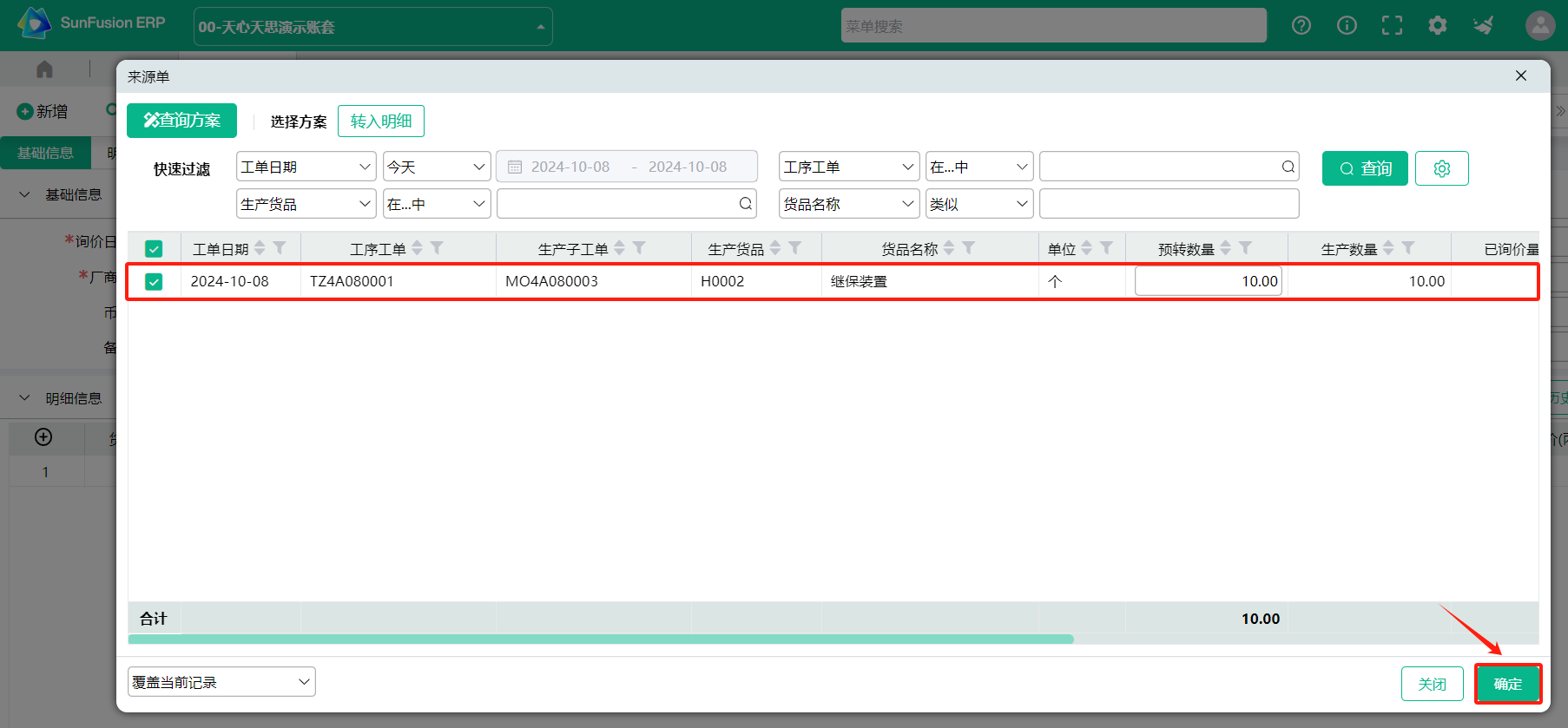Open the 今天 date preset dropdown
Screen dimensions: 1568x728
tap(437, 167)
